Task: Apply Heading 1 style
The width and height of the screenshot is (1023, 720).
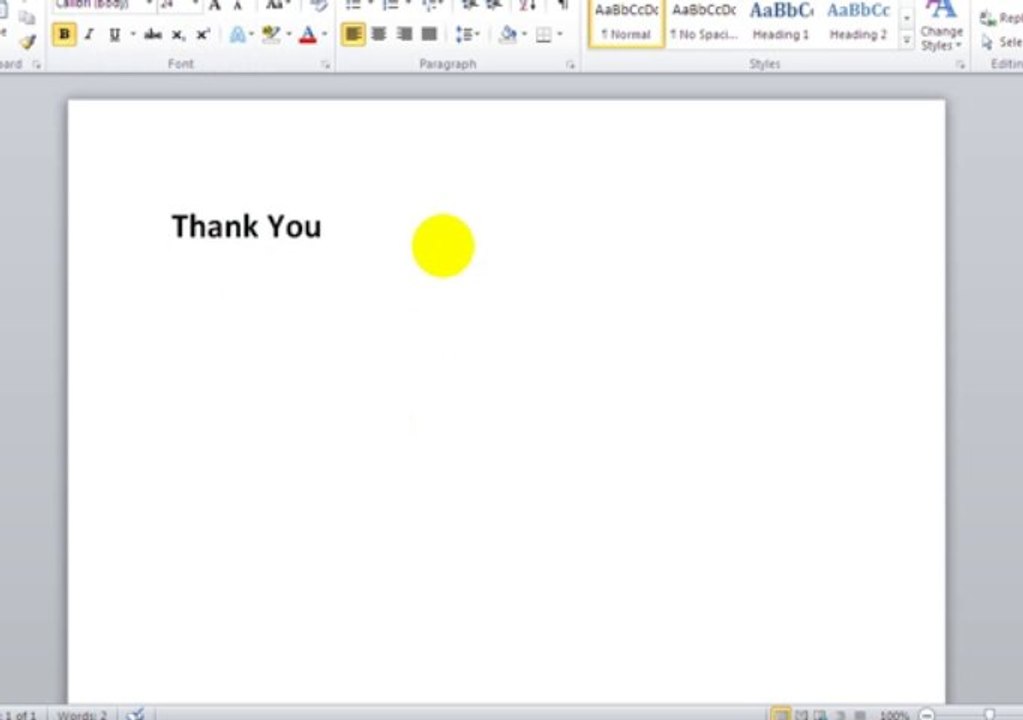Action: coord(781,23)
